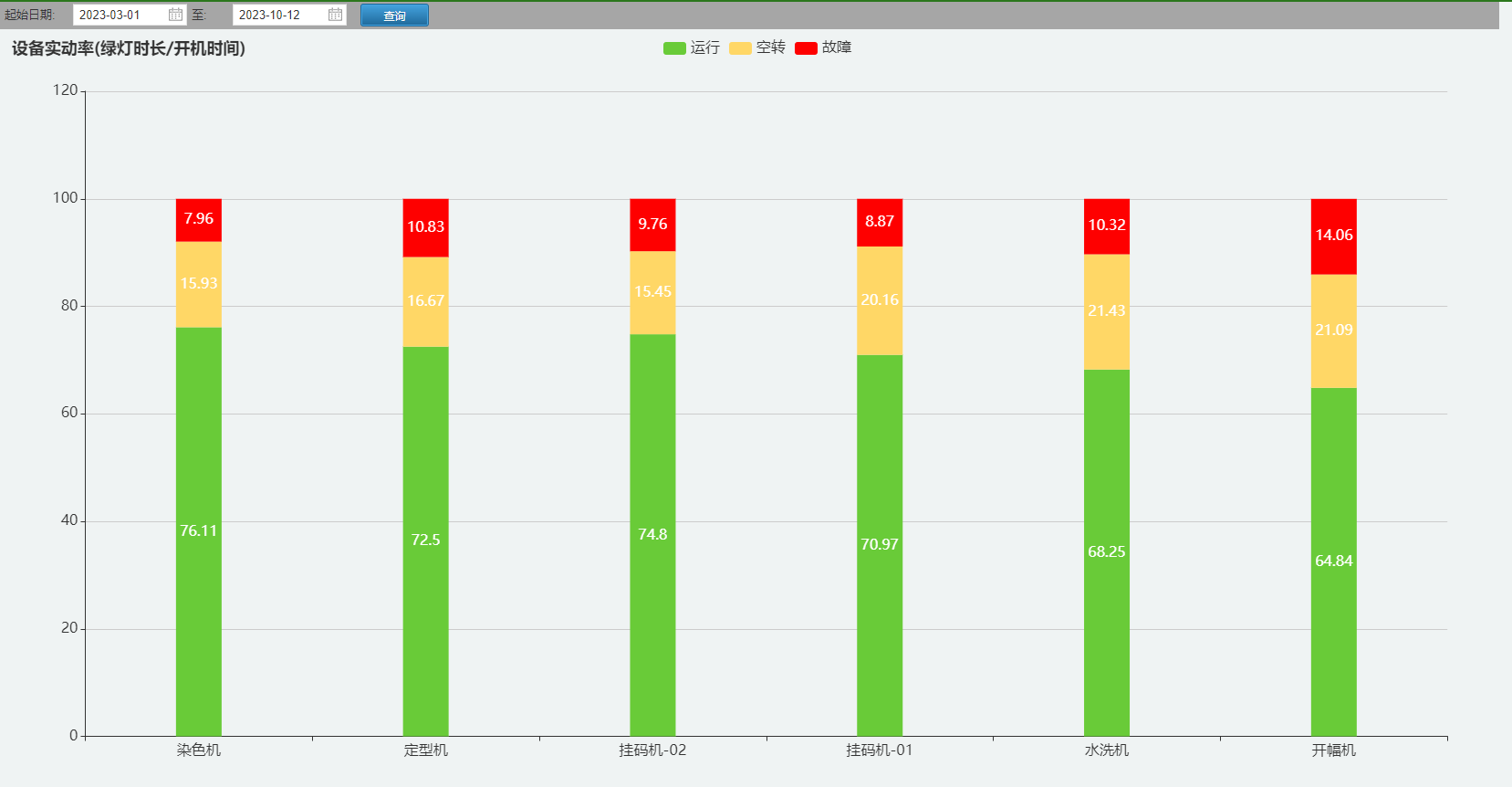Click the 挂码机-01 x-axis label
1512x787 pixels.
tap(880, 750)
